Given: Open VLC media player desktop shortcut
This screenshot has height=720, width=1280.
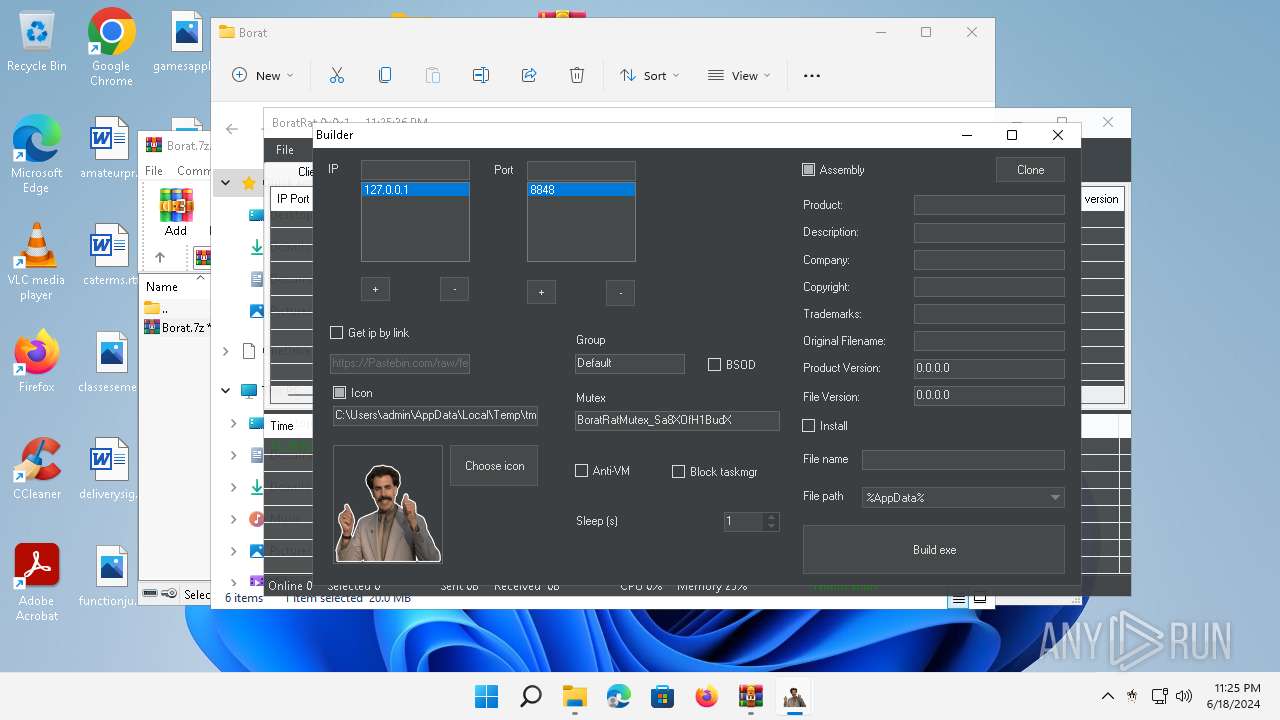Looking at the screenshot, I should [37, 262].
